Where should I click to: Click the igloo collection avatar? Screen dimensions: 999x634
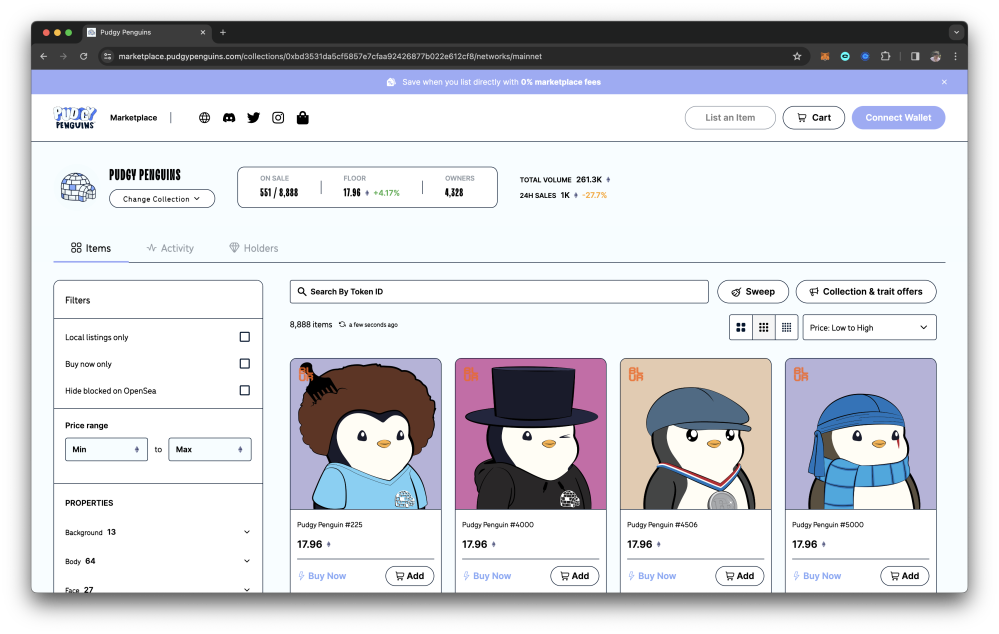pyautogui.click(x=78, y=187)
